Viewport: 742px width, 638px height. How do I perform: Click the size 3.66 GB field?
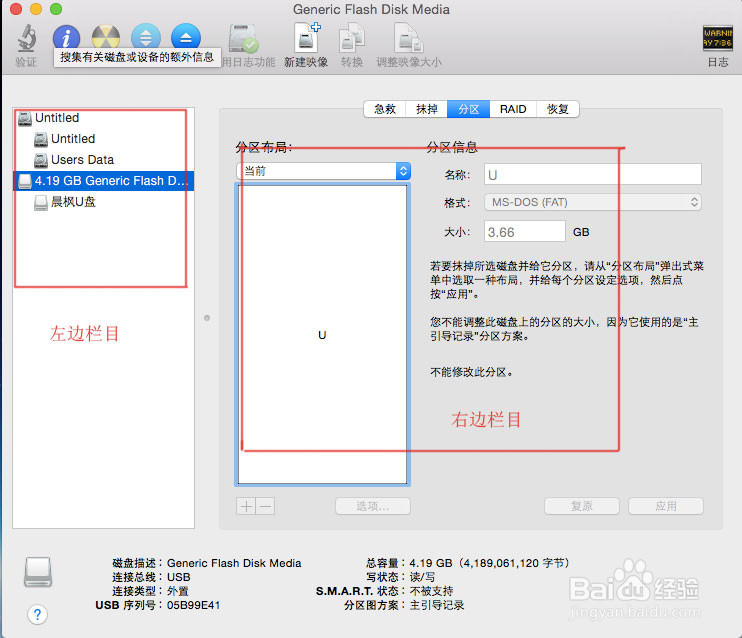click(x=524, y=231)
